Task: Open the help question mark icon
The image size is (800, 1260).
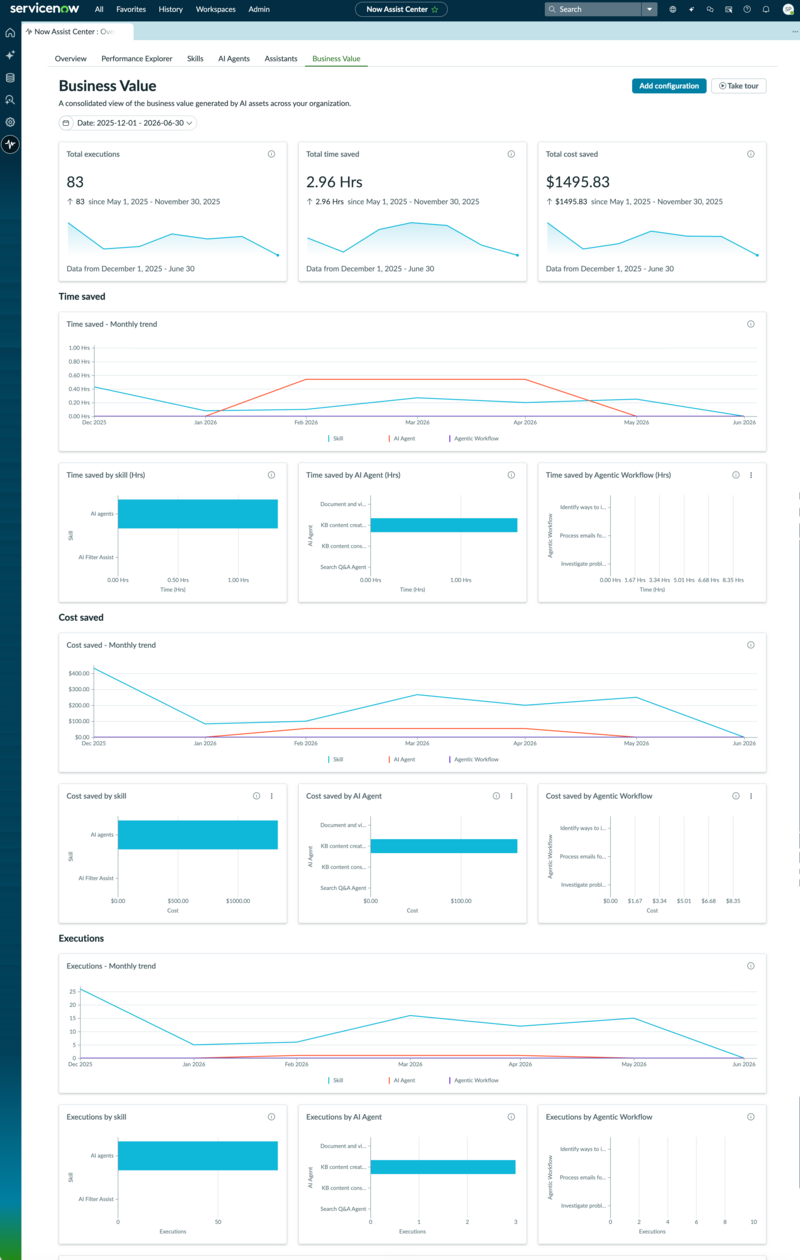Action: click(747, 9)
